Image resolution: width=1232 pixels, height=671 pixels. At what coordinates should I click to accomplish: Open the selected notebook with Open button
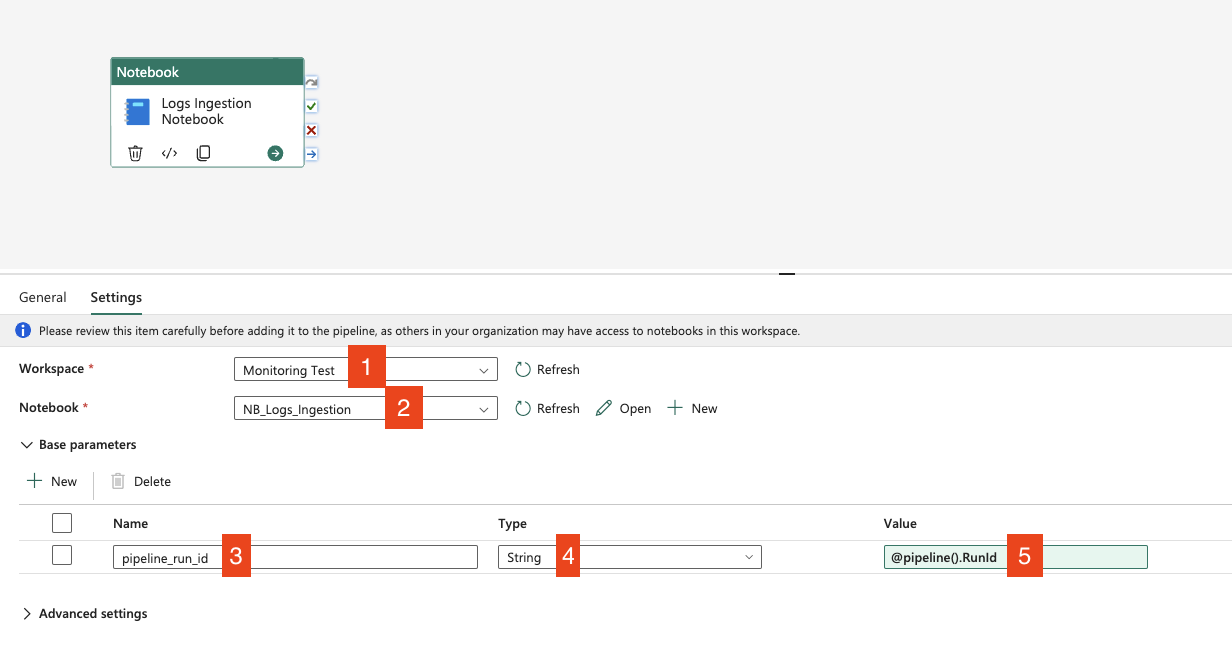tap(623, 409)
